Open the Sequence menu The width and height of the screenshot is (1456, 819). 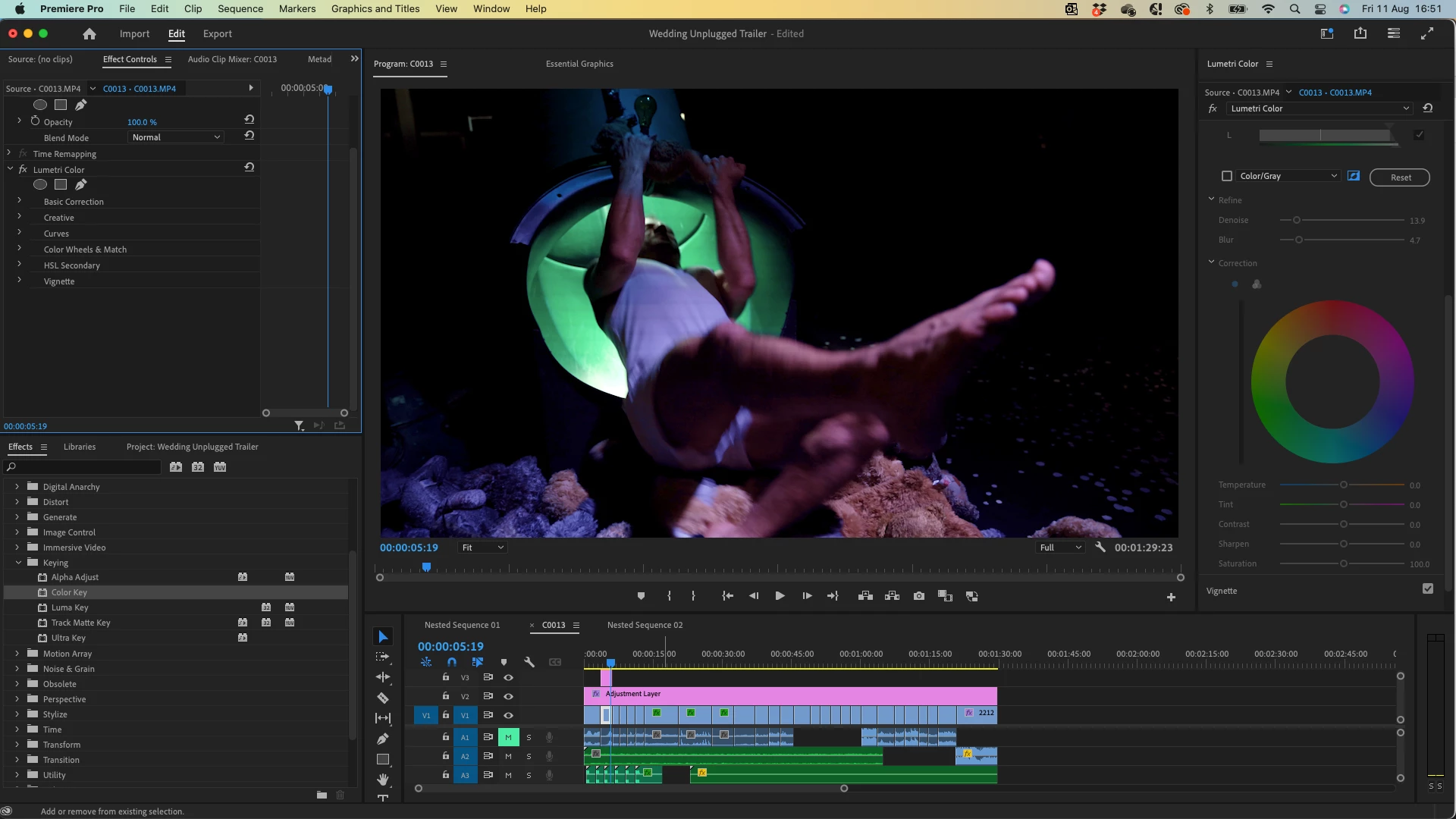[240, 8]
